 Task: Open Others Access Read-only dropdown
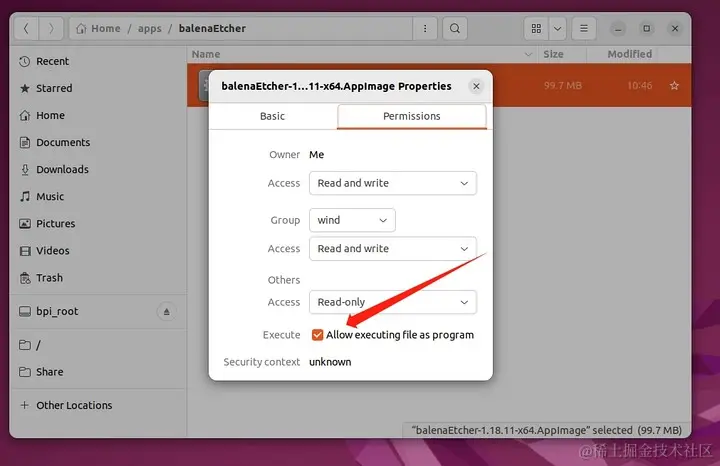393,302
